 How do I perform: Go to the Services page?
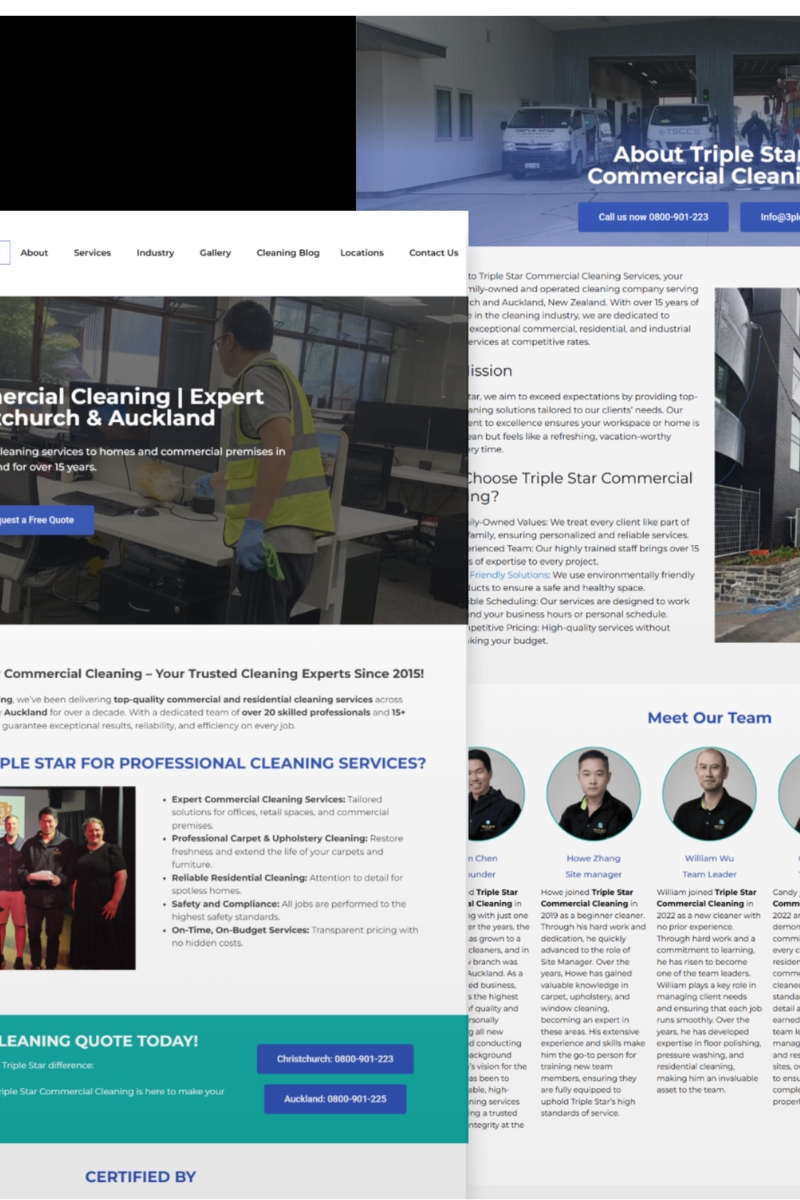[x=92, y=253]
